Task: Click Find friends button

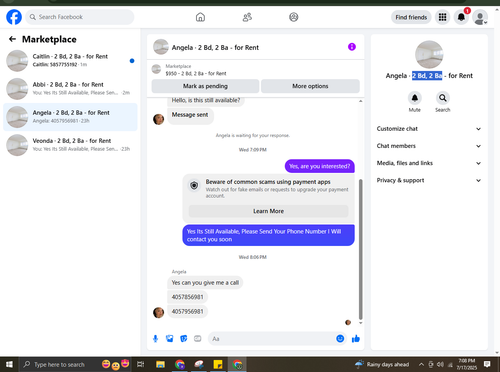Action: coord(411,17)
